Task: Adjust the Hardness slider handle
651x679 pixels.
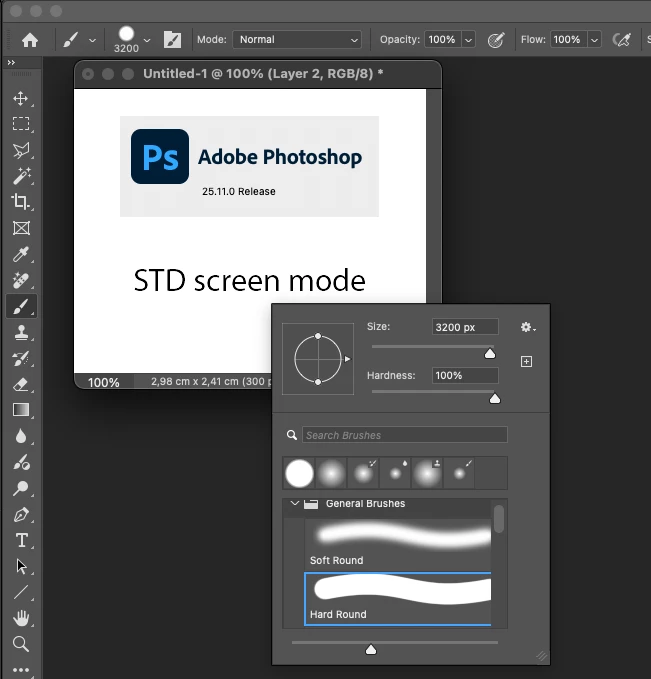Action: point(495,398)
